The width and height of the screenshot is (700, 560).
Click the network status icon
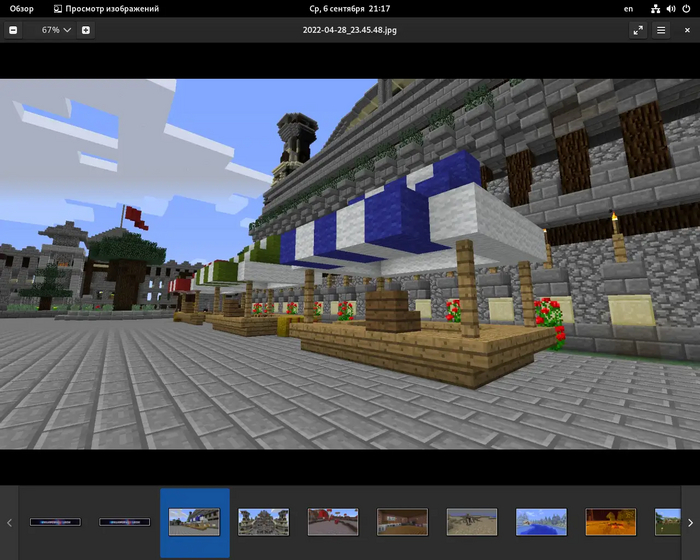coord(655,8)
